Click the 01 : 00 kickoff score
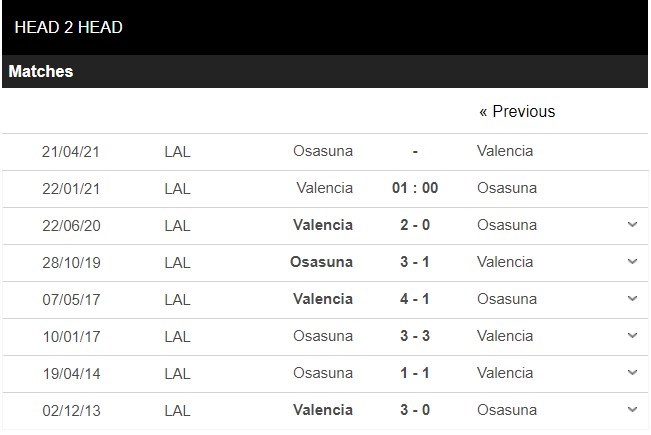The width and height of the screenshot is (651, 435). (415, 188)
